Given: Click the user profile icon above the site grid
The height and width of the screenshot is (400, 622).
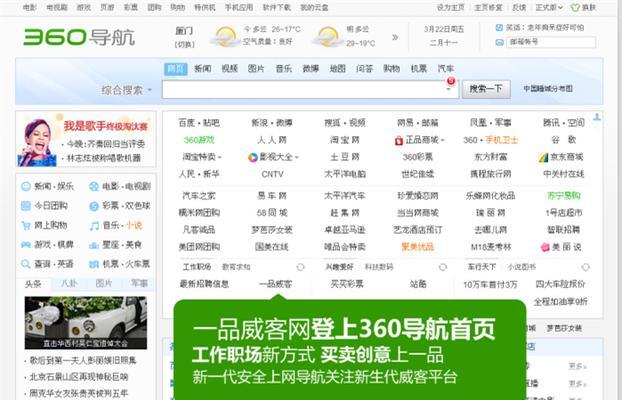Looking at the screenshot, I should tap(597, 117).
